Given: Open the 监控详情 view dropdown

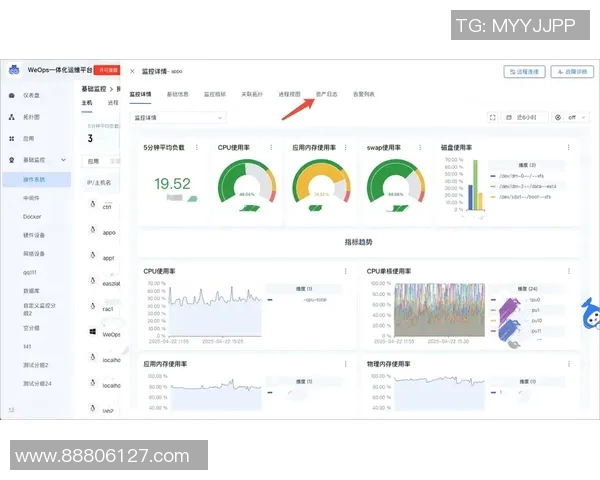Looking at the screenshot, I should tap(178, 118).
